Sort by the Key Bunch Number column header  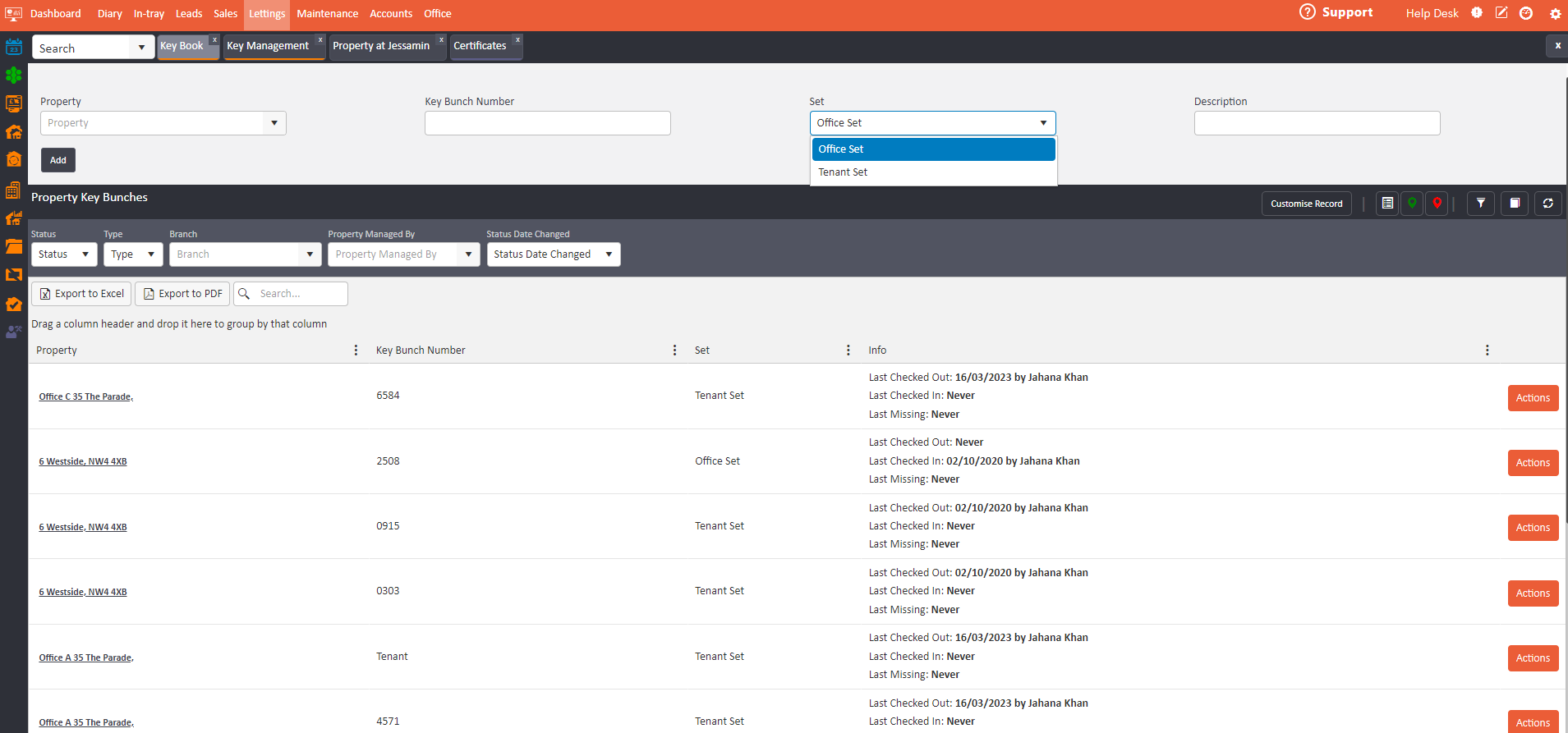pos(421,350)
